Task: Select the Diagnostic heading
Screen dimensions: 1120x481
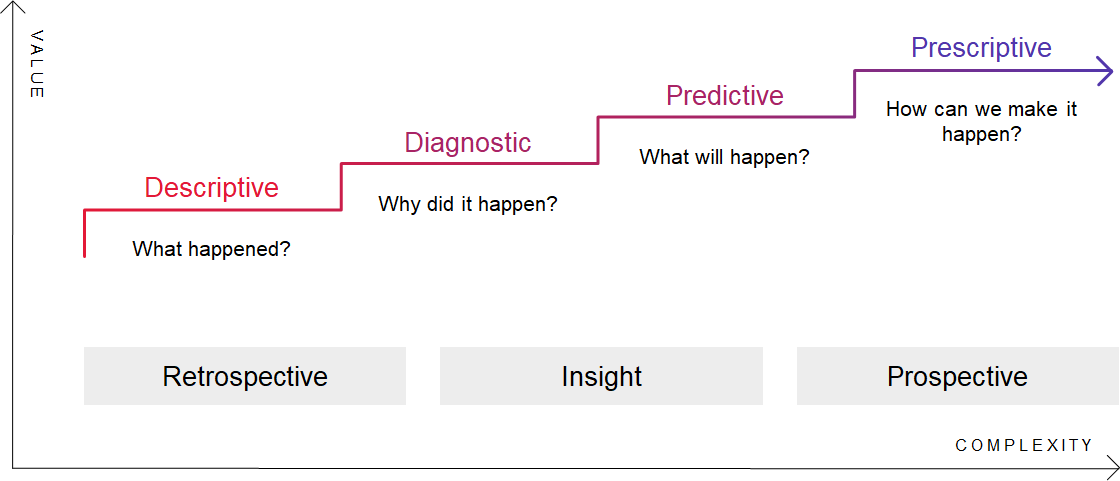Action: (x=467, y=143)
